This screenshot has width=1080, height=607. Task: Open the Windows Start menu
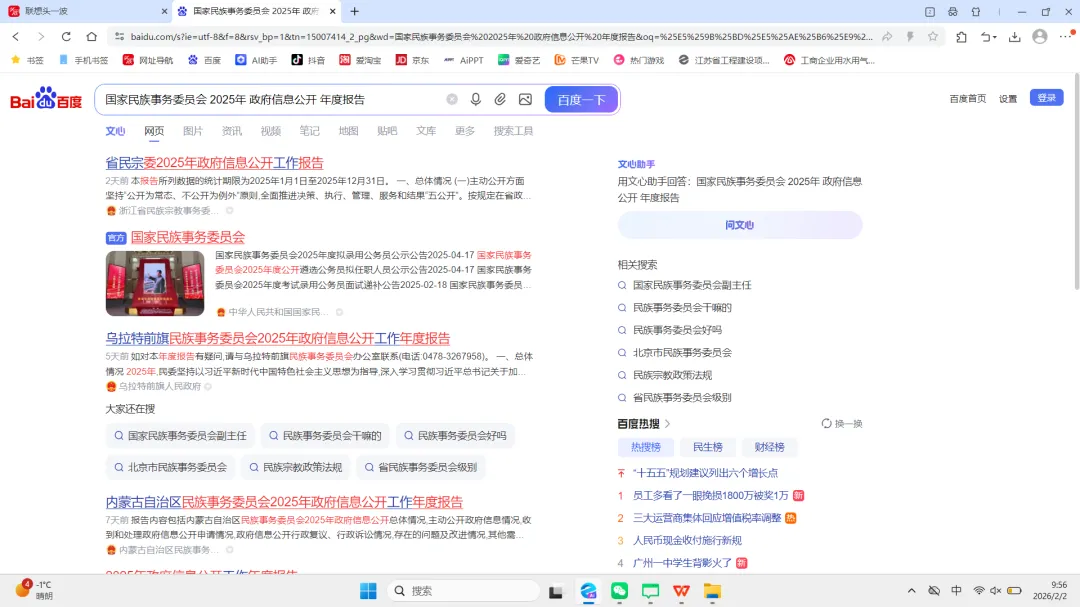[x=368, y=590]
